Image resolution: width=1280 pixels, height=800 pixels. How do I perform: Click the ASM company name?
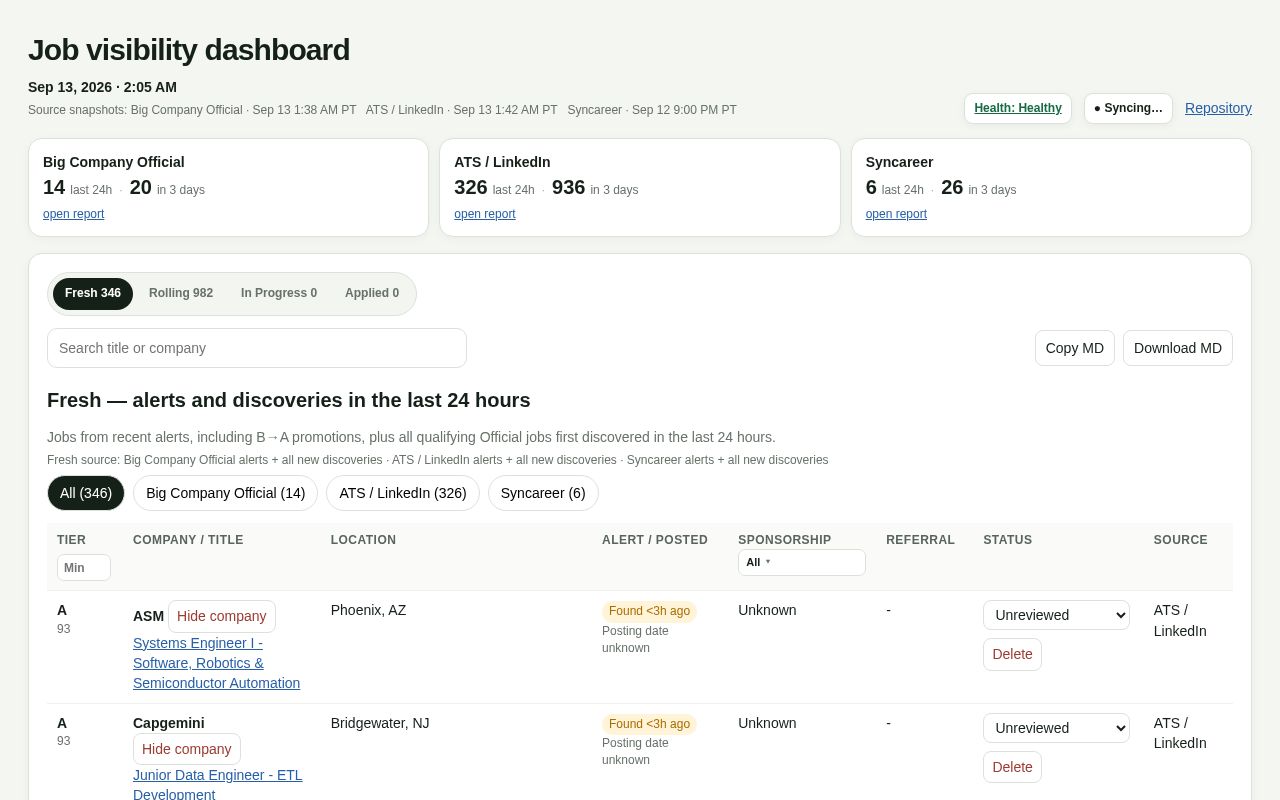(x=148, y=616)
